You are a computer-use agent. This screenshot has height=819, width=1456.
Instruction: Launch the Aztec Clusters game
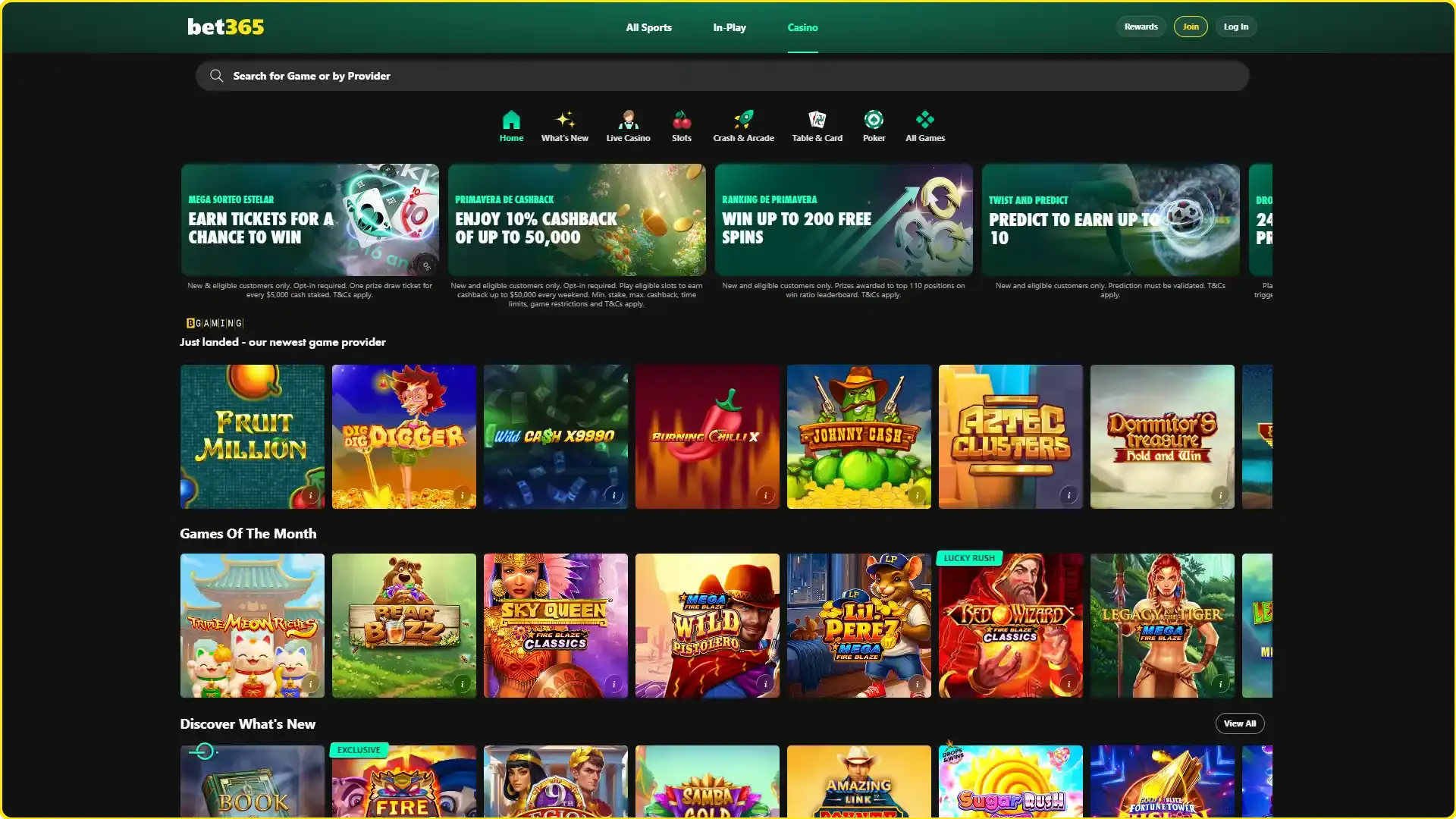(x=1011, y=436)
